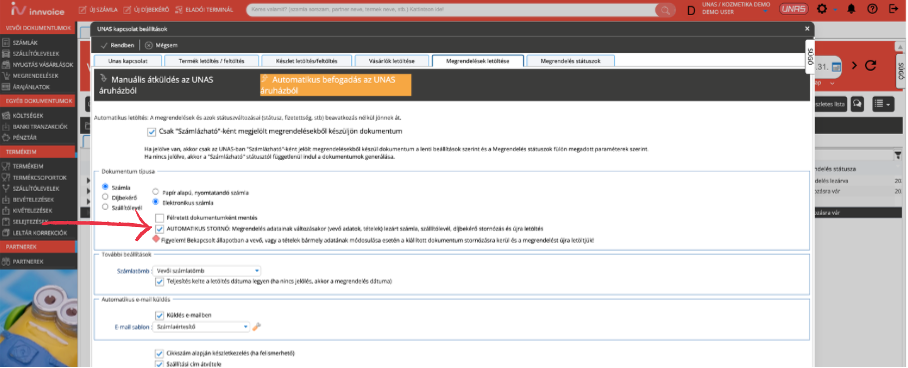Focus the top search input field

(452, 10)
